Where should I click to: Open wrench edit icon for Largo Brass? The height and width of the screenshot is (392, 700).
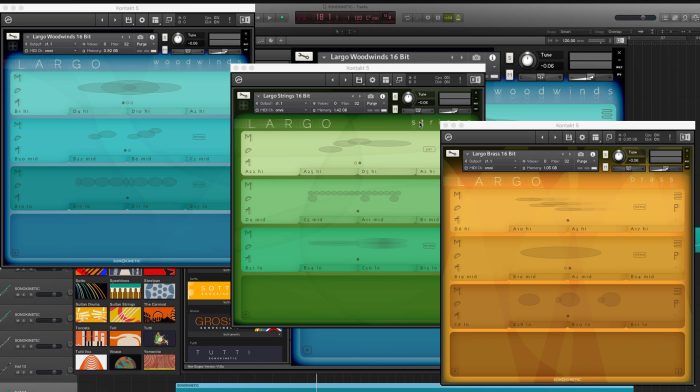(452, 153)
